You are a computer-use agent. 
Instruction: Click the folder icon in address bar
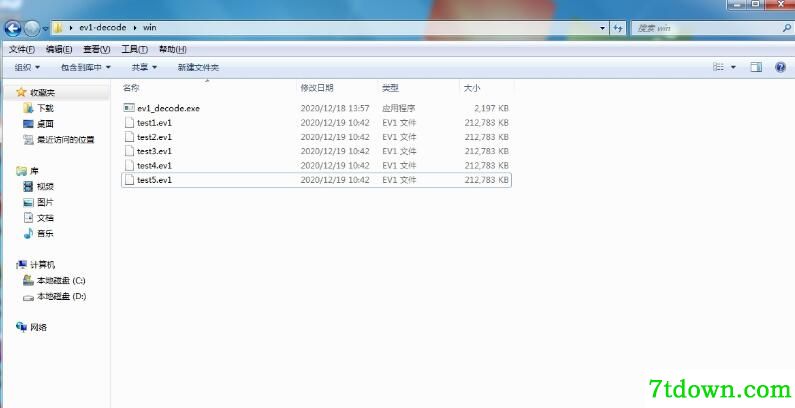[58, 28]
